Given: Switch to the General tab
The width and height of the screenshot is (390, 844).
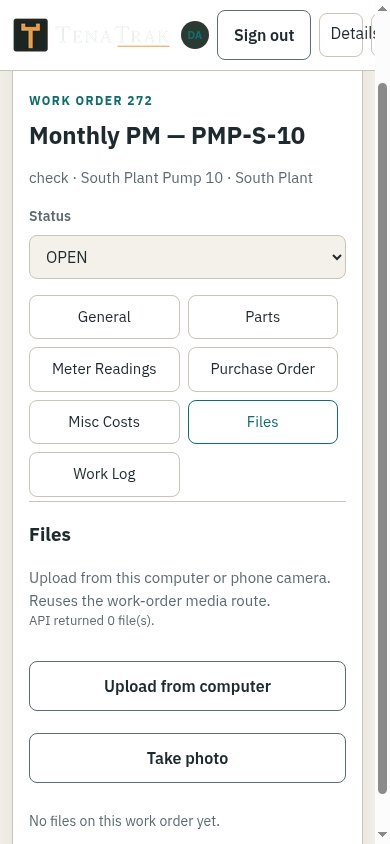Looking at the screenshot, I should tap(104, 316).
